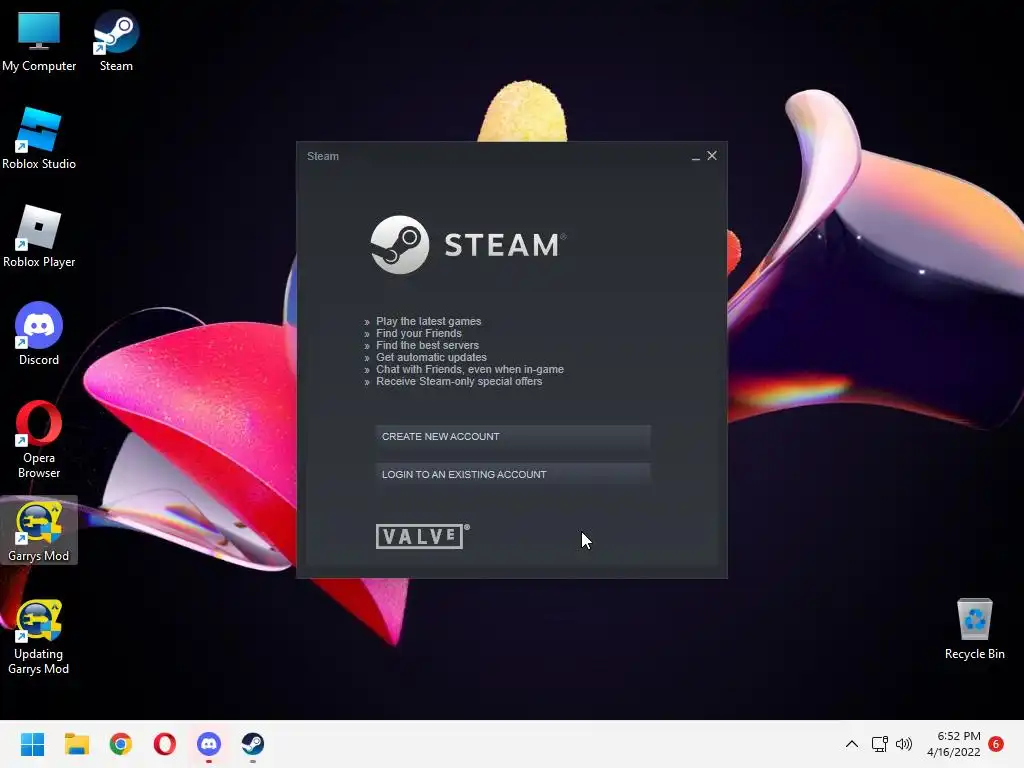Click the Steam taskbar icon

(253, 744)
